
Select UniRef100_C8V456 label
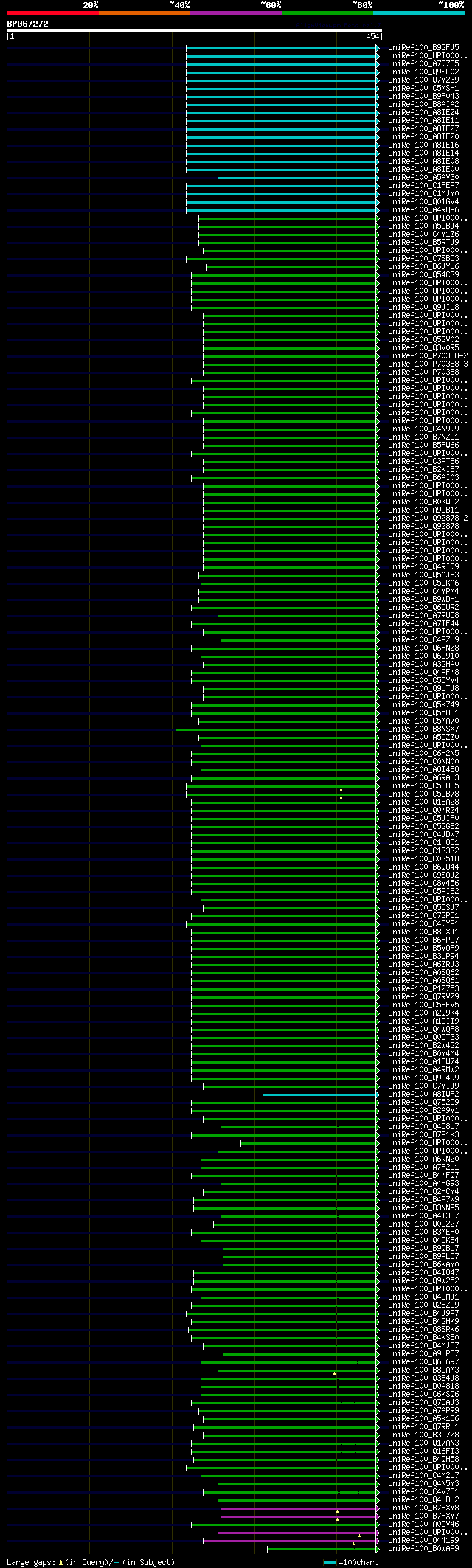click(424, 883)
